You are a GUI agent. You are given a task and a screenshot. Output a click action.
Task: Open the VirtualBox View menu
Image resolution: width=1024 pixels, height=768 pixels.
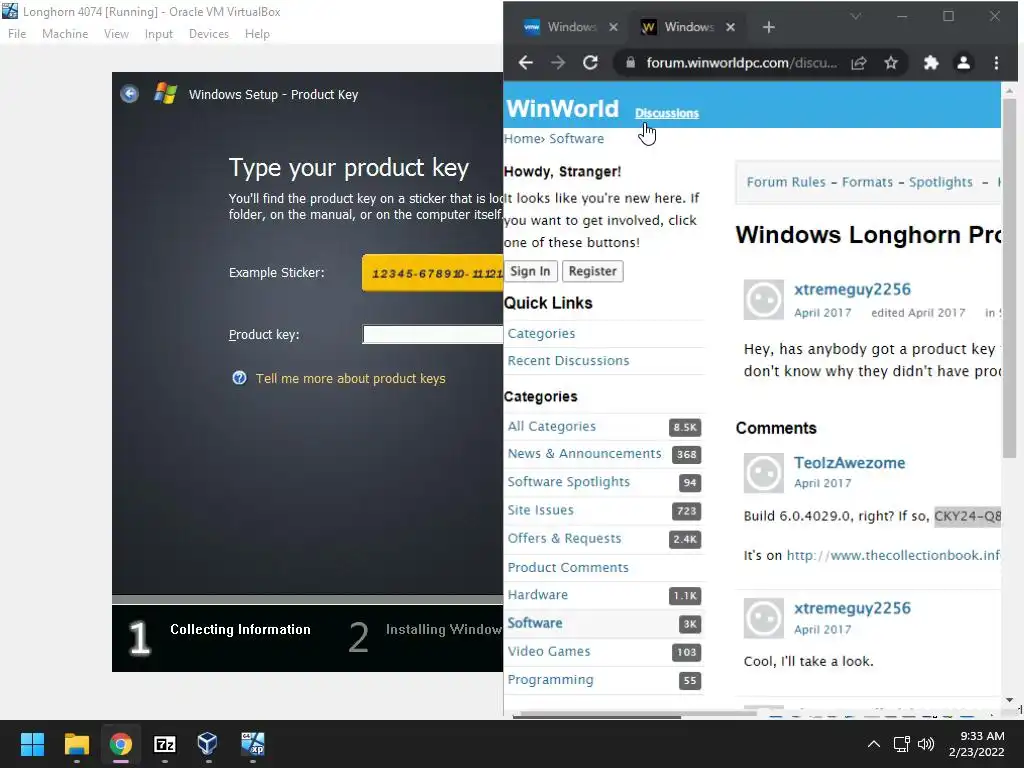[116, 34]
